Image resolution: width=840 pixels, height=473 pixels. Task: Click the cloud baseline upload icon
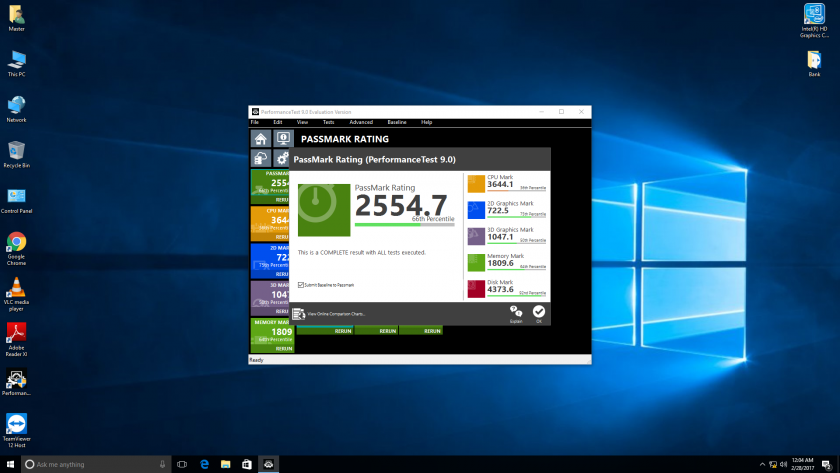(x=261, y=159)
